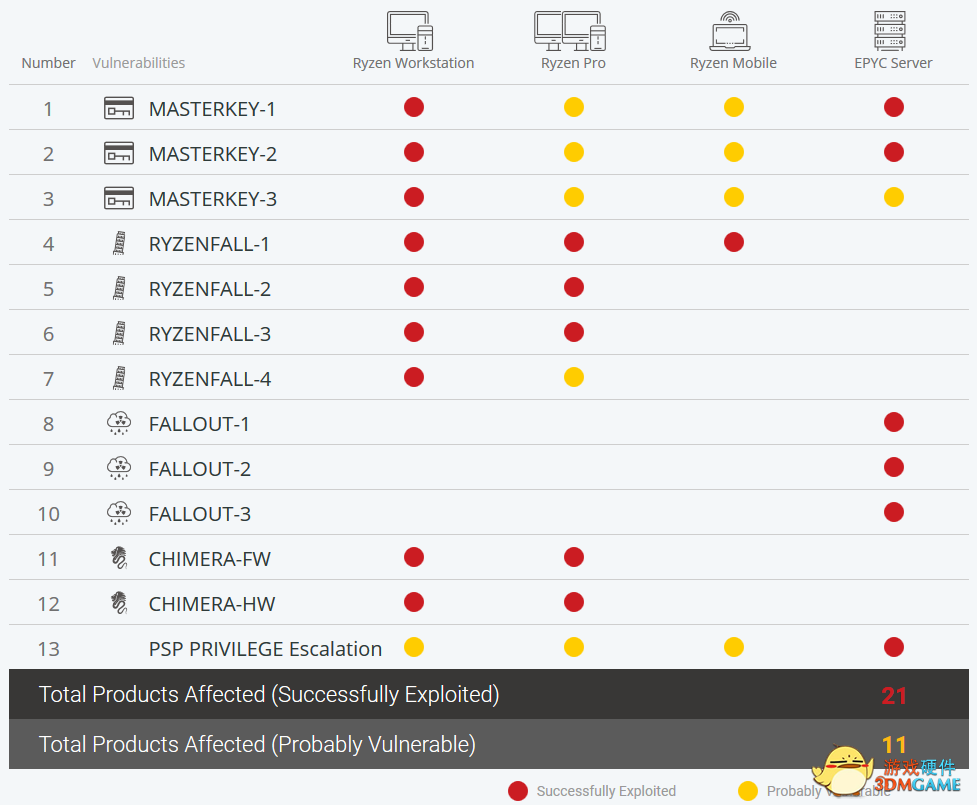This screenshot has height=805, width=977.
Task: Click MASTERKEY-3 yellow dot under EPYC Server
Action: click(894, 197)
